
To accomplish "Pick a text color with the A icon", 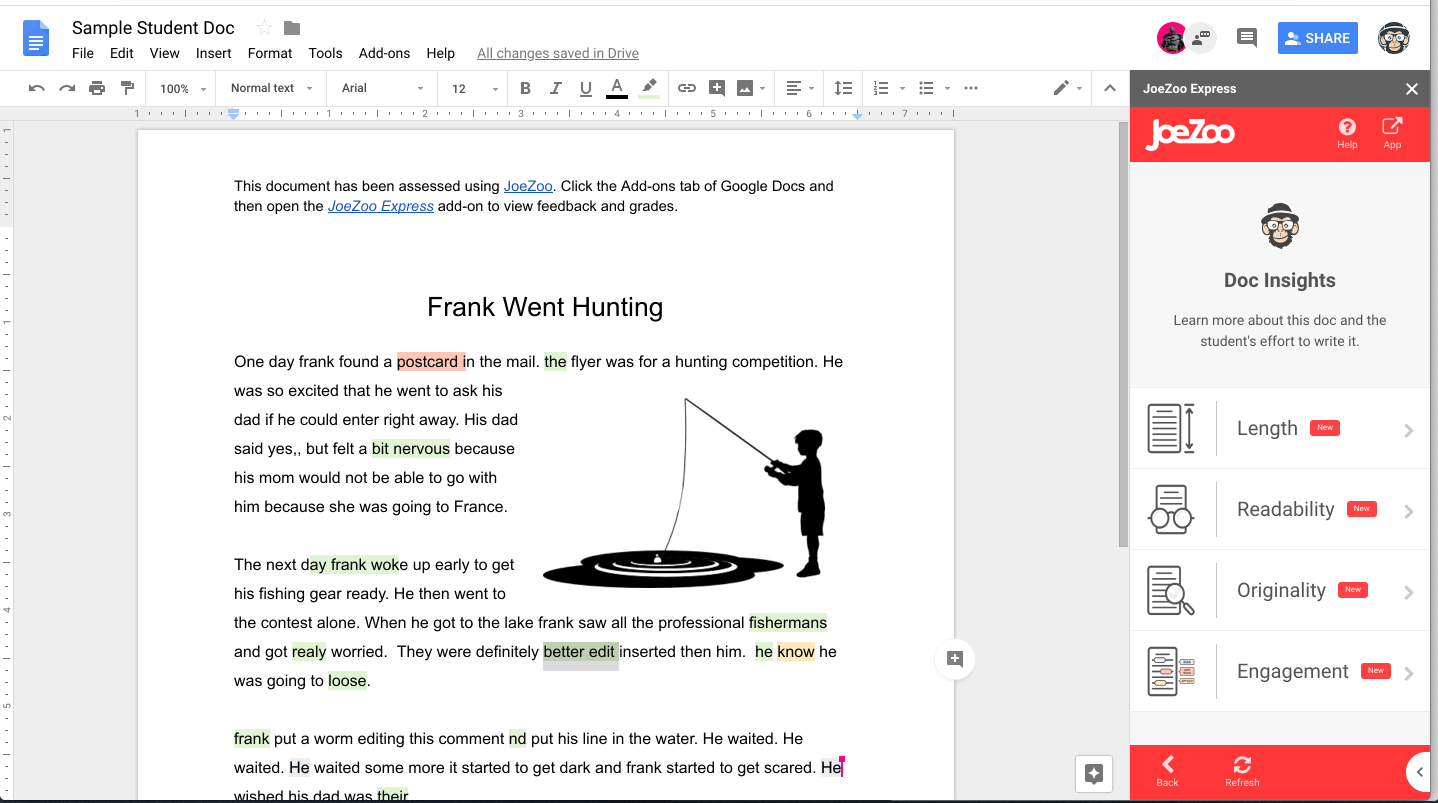I will [x=617, y=88].
